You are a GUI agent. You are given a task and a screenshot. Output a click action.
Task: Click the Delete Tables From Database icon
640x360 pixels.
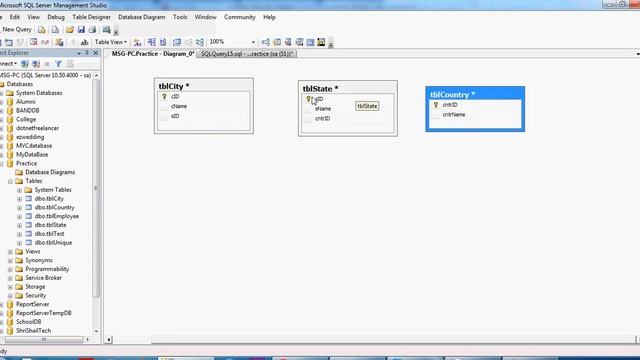(x=33, y=42)
